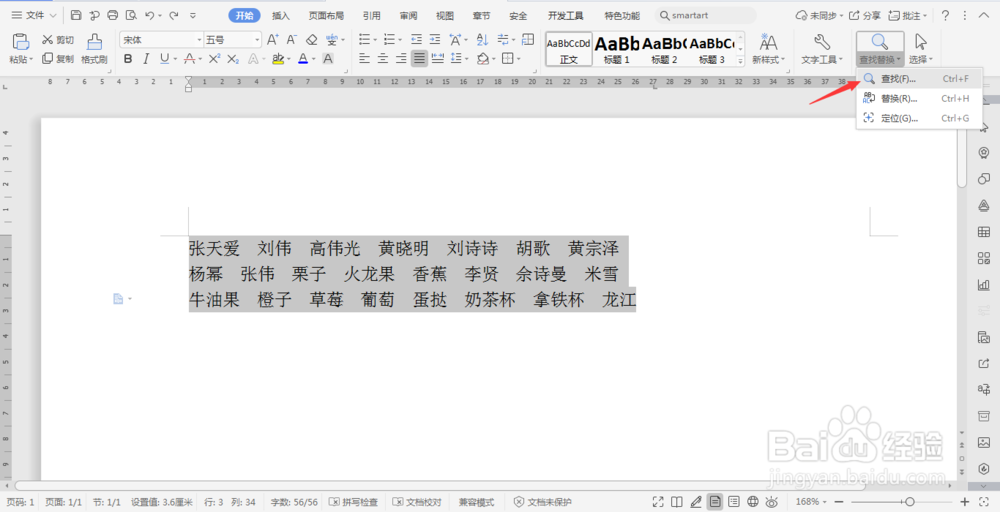1000x512 pixels.
Task: Choose 定位(G)... from the menu
Action: click(x=918, y=118)
